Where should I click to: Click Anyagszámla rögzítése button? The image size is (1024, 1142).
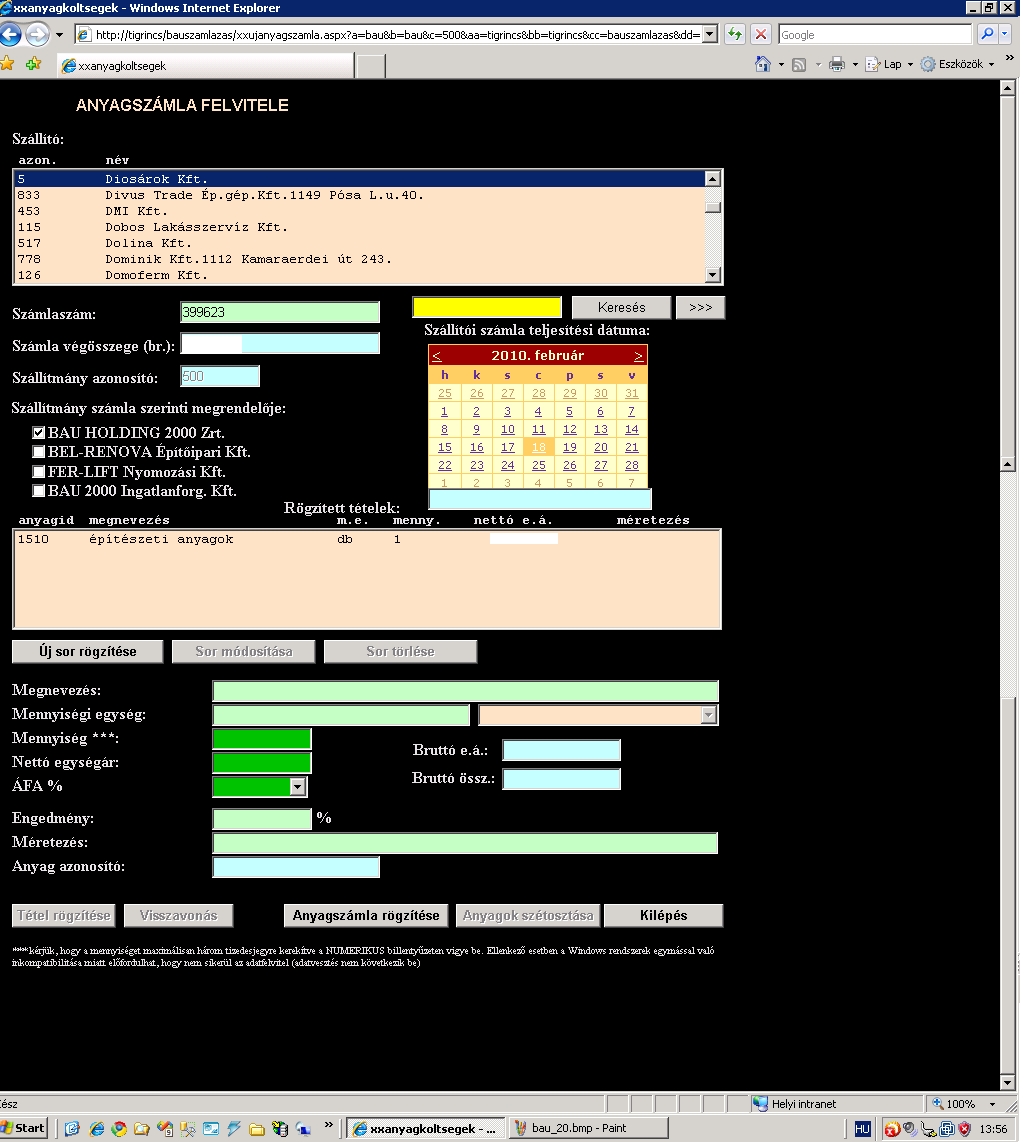coord(366,915)
